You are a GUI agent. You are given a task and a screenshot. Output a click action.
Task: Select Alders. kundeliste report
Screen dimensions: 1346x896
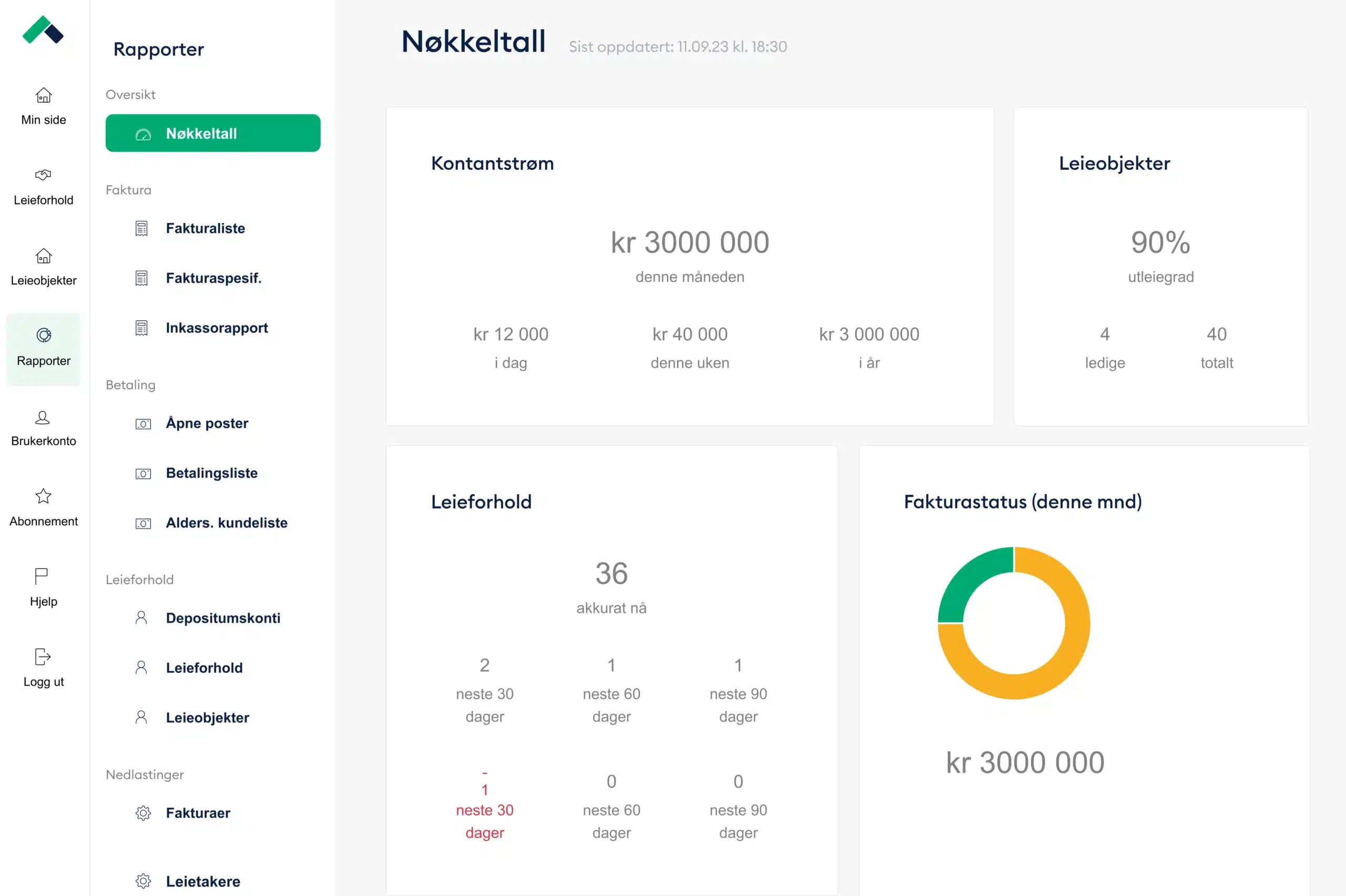(x=226, y=523)
